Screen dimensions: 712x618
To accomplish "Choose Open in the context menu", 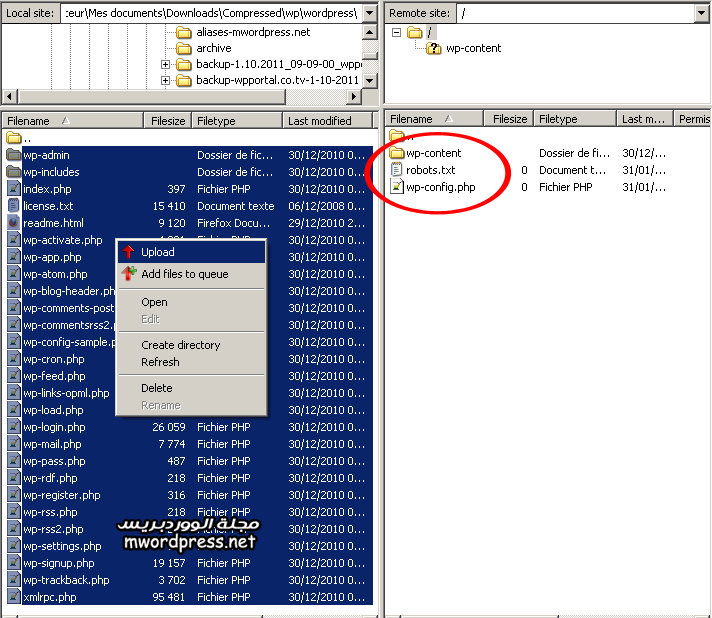I will point(191,302).
